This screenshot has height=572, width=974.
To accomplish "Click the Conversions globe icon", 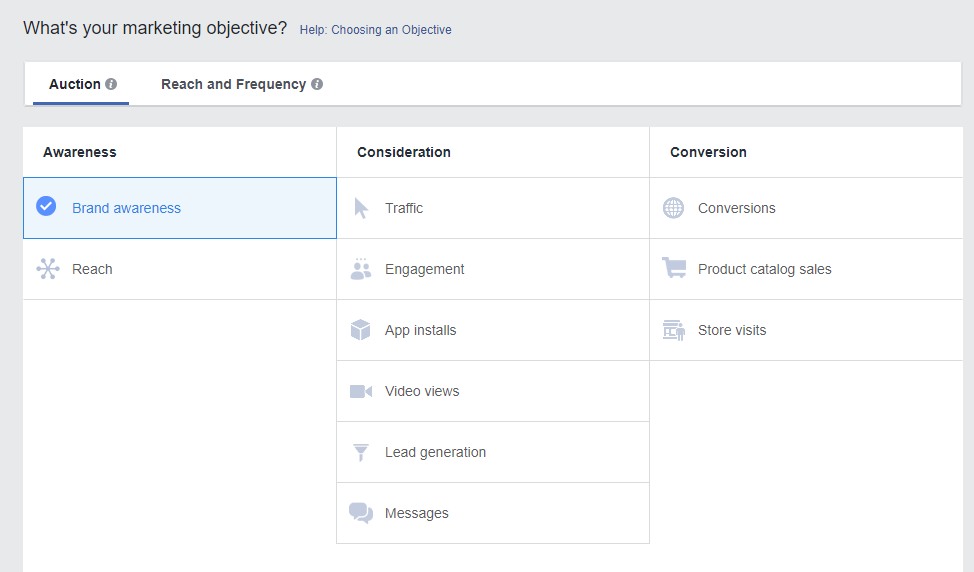I will click(x=674, y=208).
